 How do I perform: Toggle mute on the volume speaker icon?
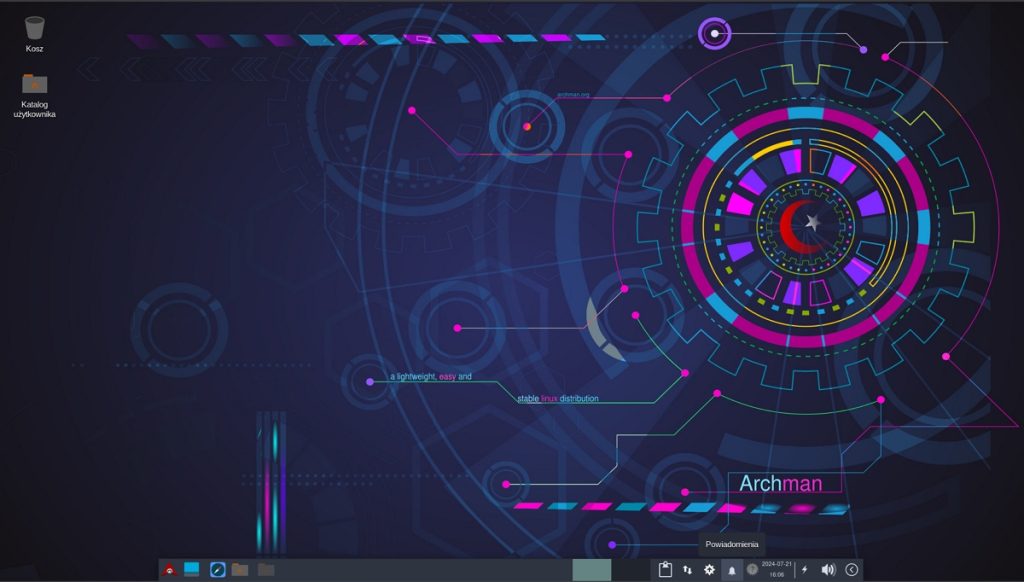tap(828, 569)
